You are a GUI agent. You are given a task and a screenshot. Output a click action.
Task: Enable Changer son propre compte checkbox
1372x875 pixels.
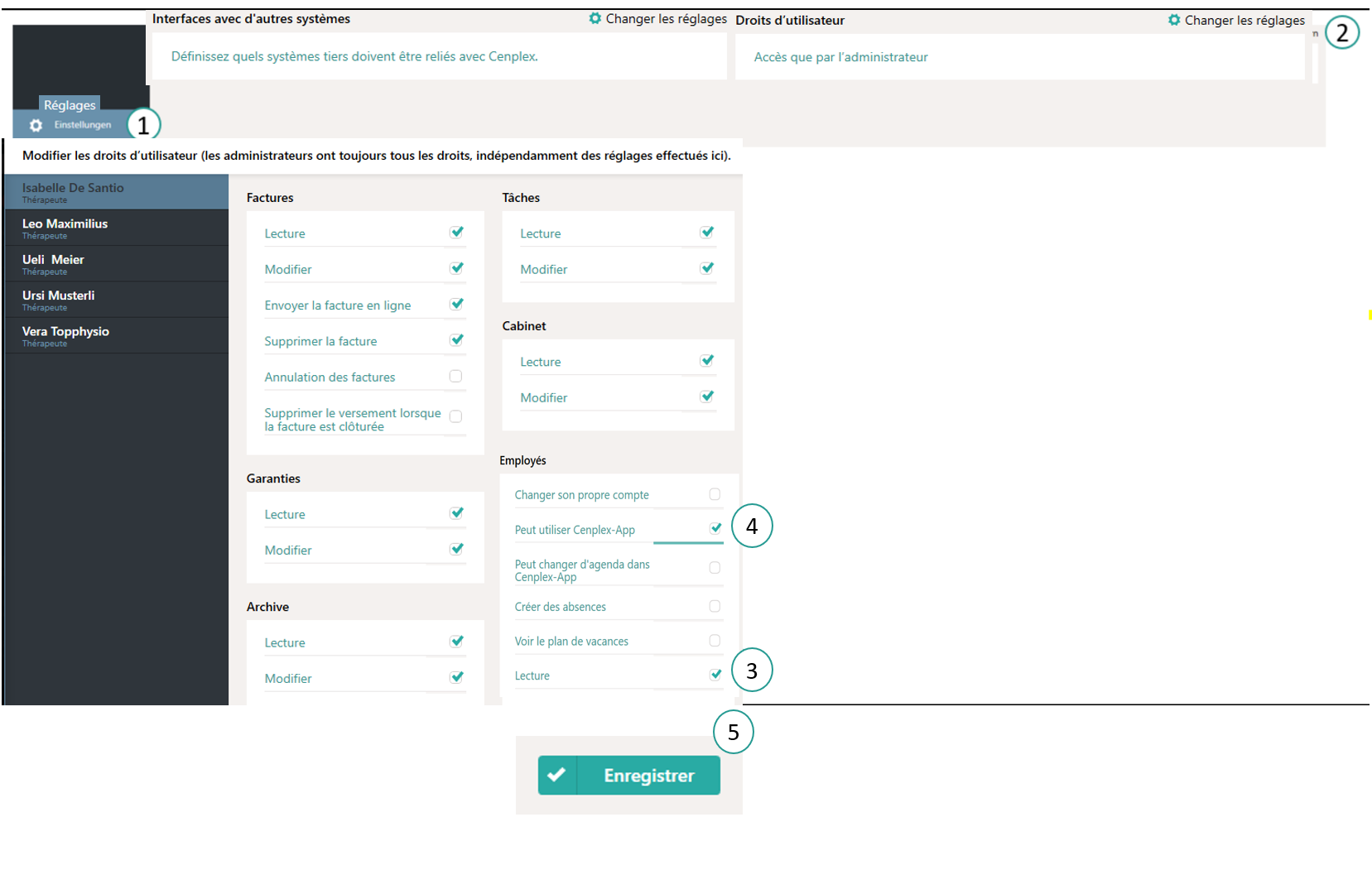[x=715, y=494]
